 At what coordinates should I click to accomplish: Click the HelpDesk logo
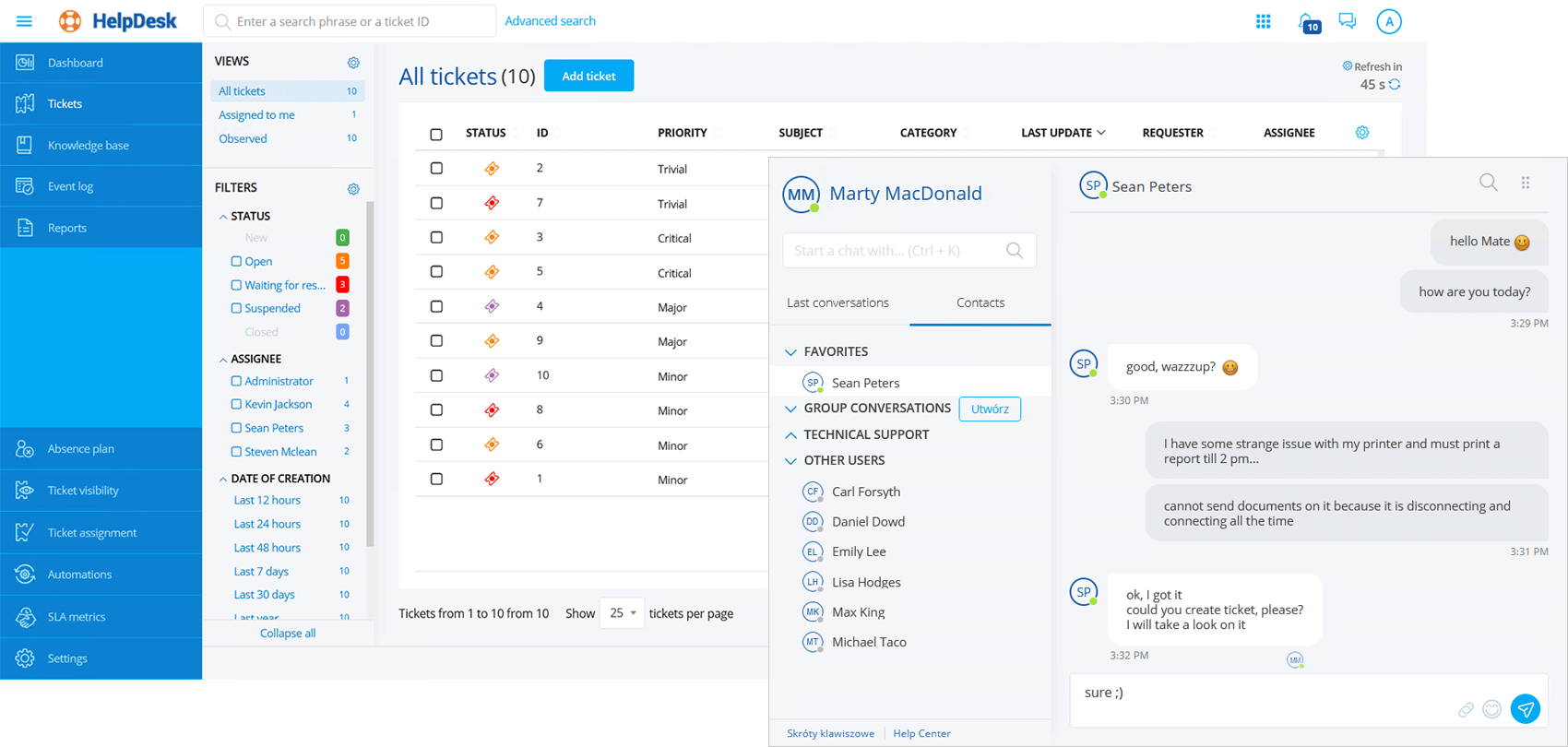tap(117, 21)
